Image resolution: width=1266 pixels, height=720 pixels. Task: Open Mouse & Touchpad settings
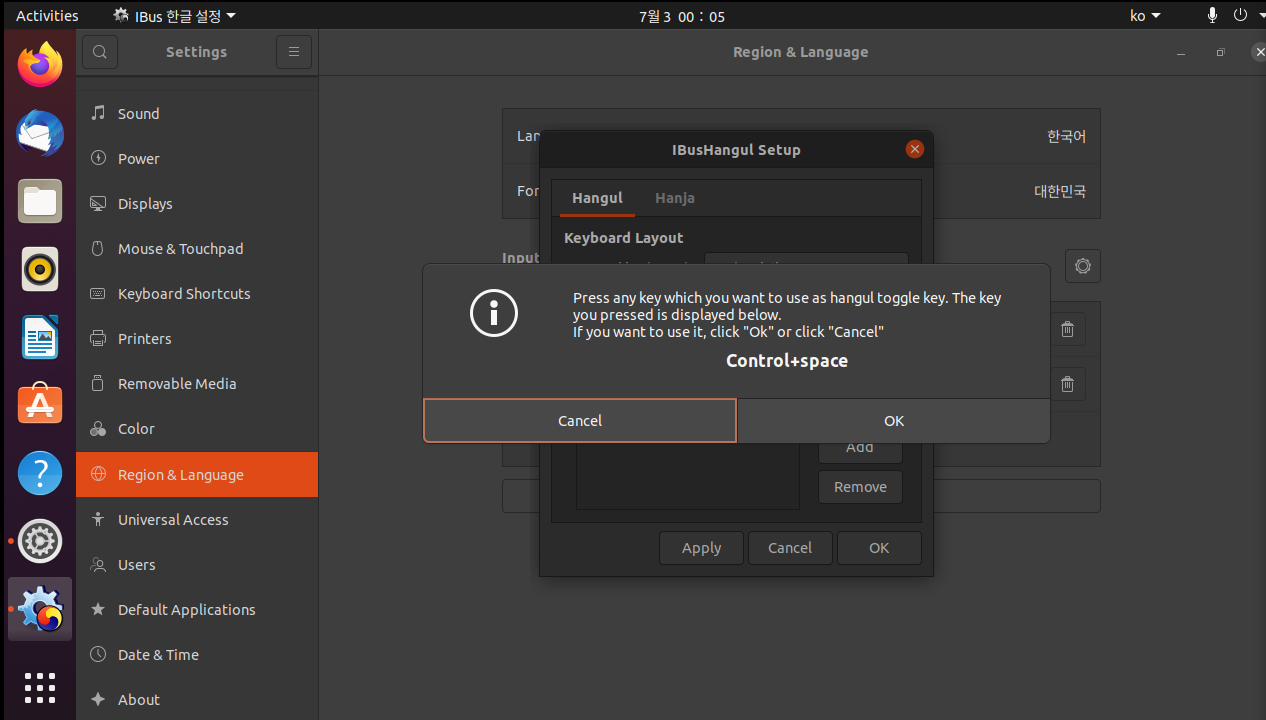197,248
